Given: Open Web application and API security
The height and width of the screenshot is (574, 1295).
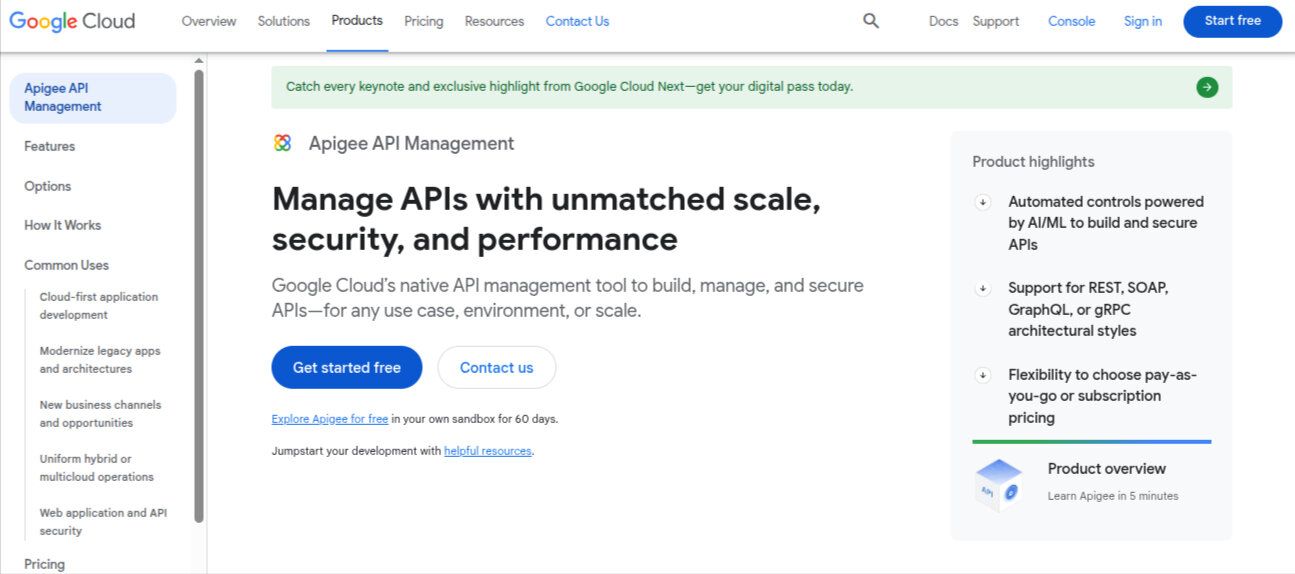Looking at the screenshot, I should coord(104,522).
